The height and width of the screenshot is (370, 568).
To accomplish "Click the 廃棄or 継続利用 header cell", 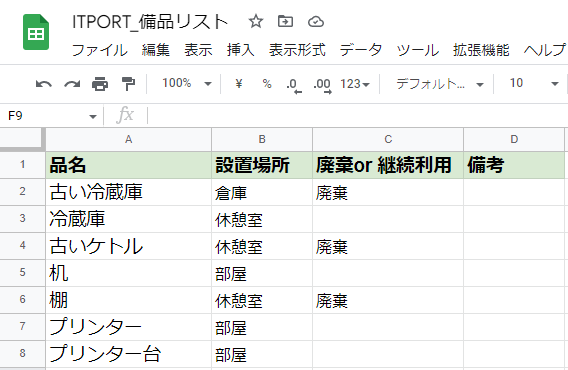I will pos(388,165).
